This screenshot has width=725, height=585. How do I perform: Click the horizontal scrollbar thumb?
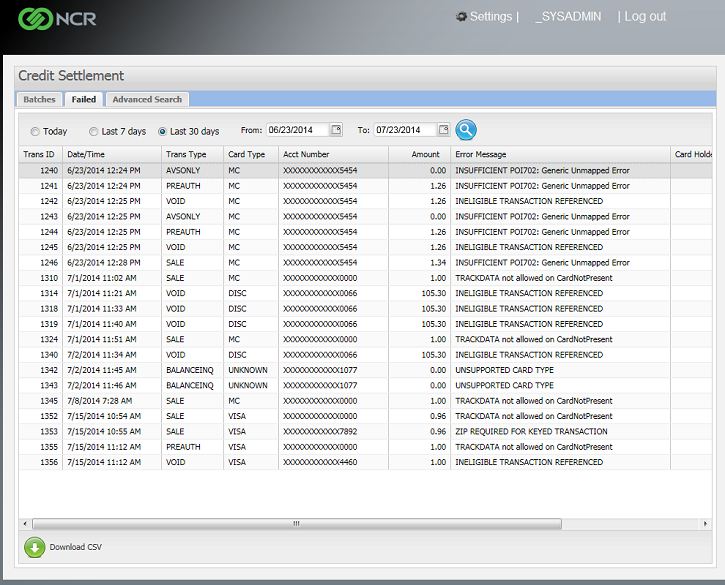click(296, 523)
